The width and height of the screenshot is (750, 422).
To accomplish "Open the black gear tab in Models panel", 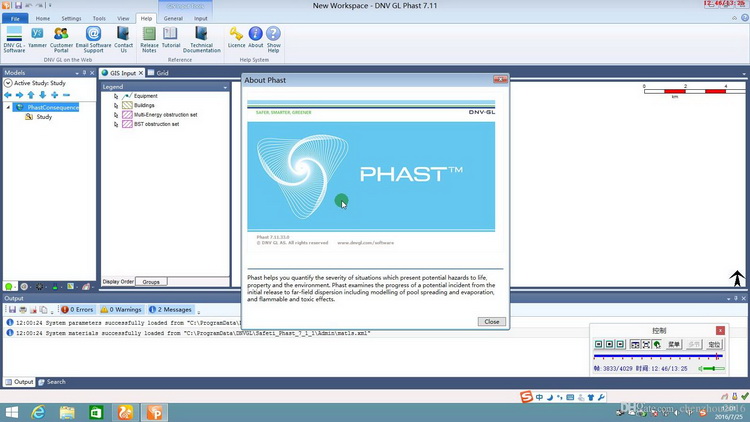I will 40,287.
